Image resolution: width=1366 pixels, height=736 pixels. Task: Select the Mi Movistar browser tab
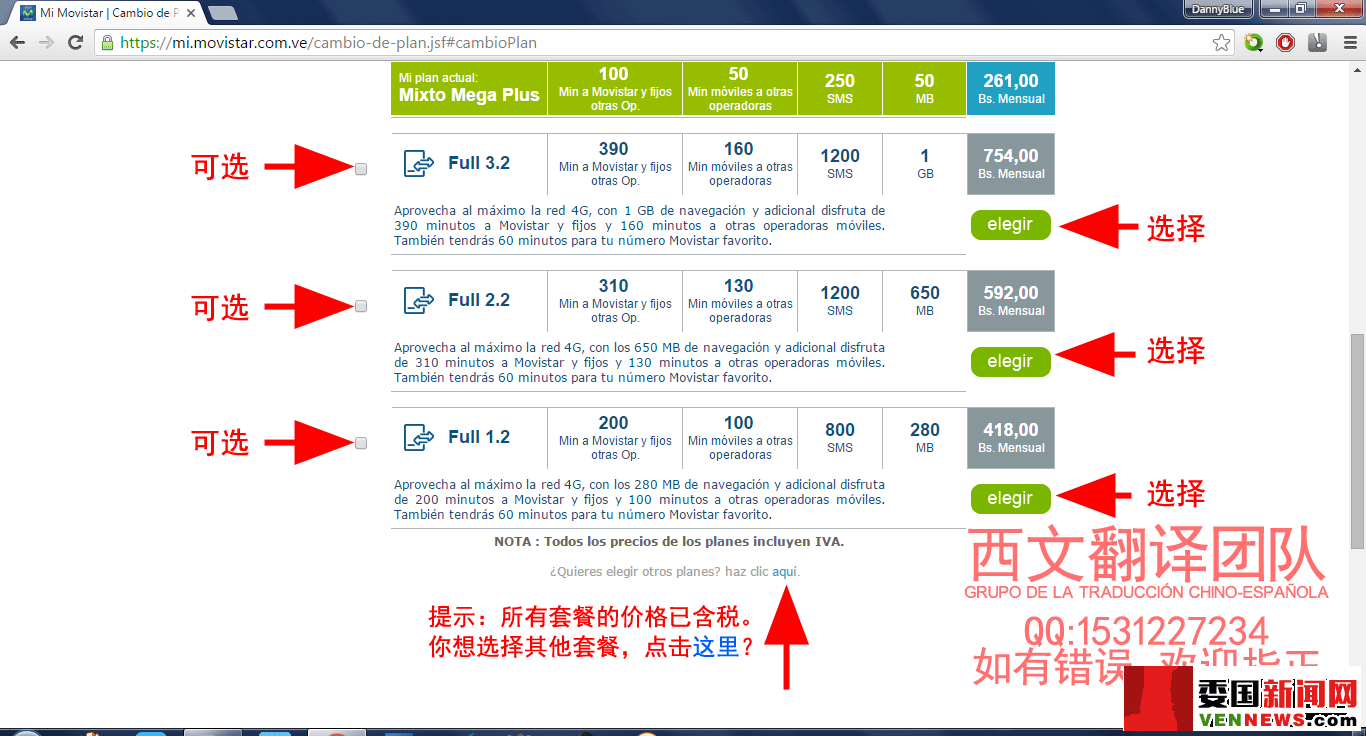[x=107, y=13]
